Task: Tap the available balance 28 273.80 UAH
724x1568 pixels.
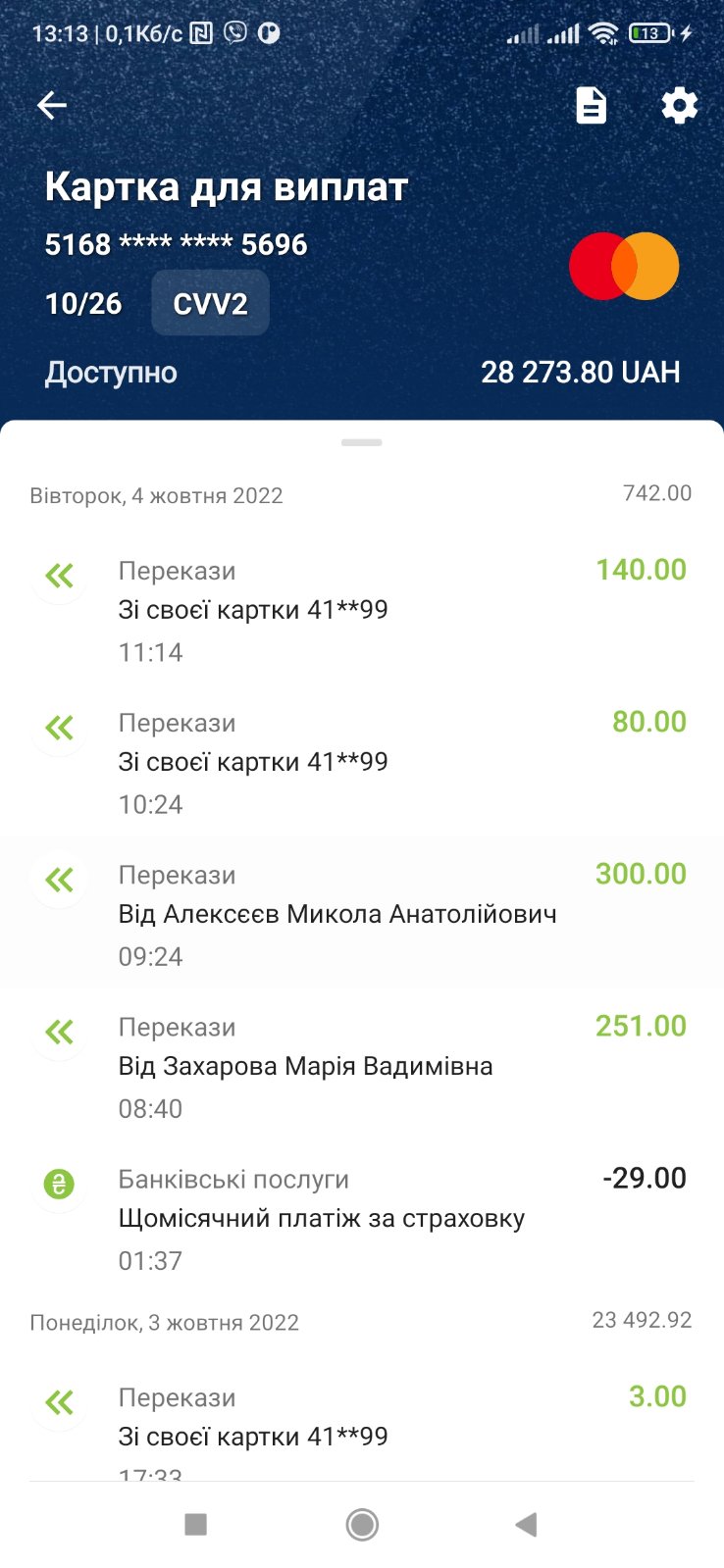Action: pos(580,373)
